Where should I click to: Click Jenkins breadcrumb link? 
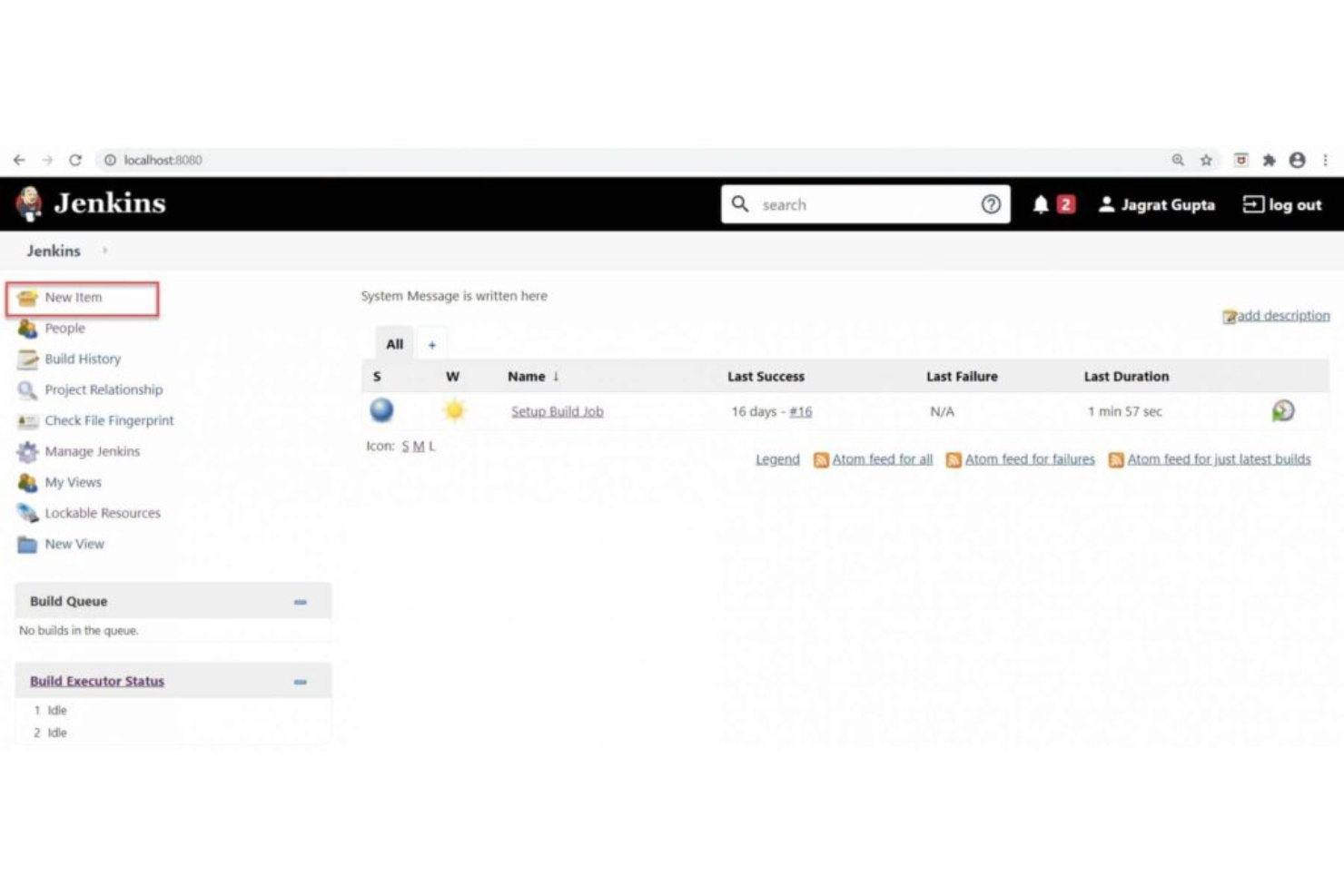pyautogui.click(x=54, y=251)
